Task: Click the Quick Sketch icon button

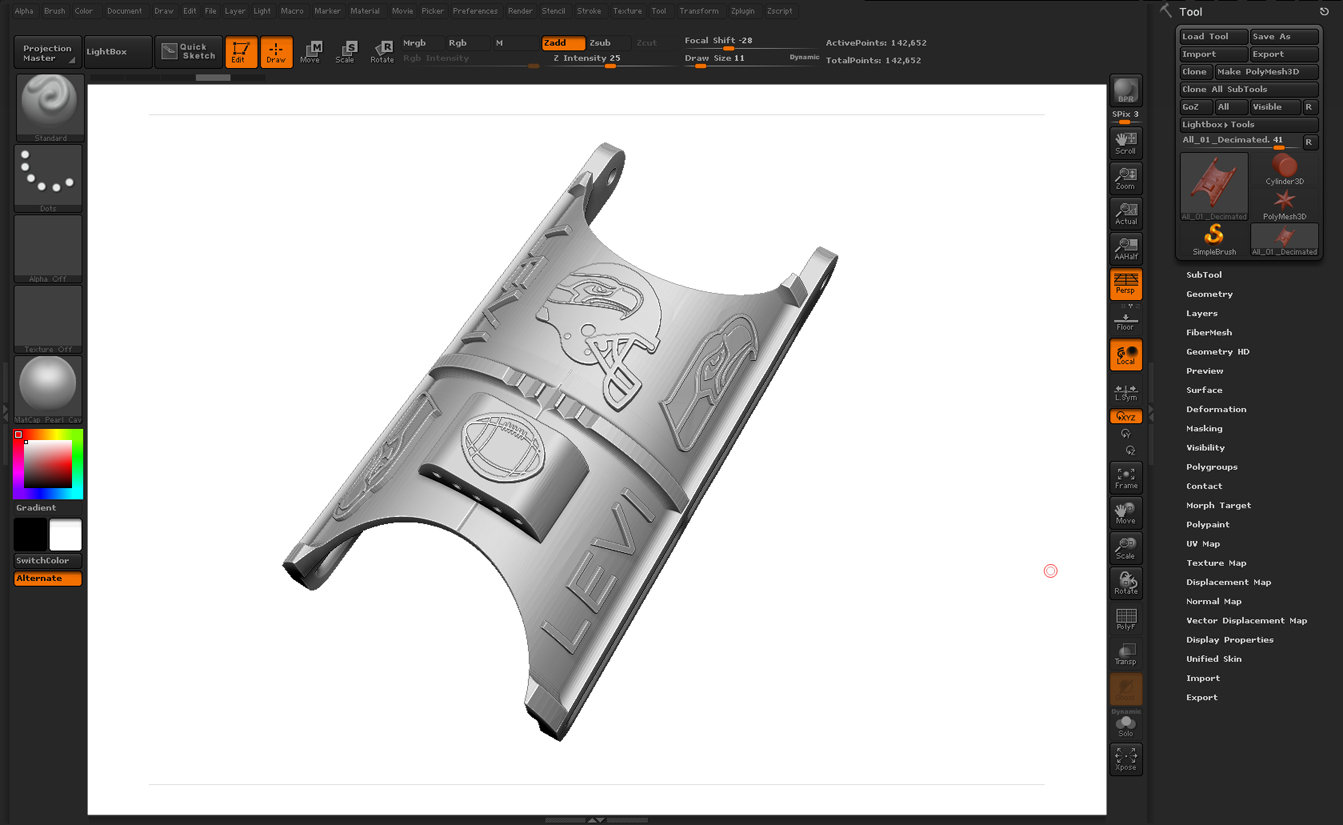Action: (189, 52)
